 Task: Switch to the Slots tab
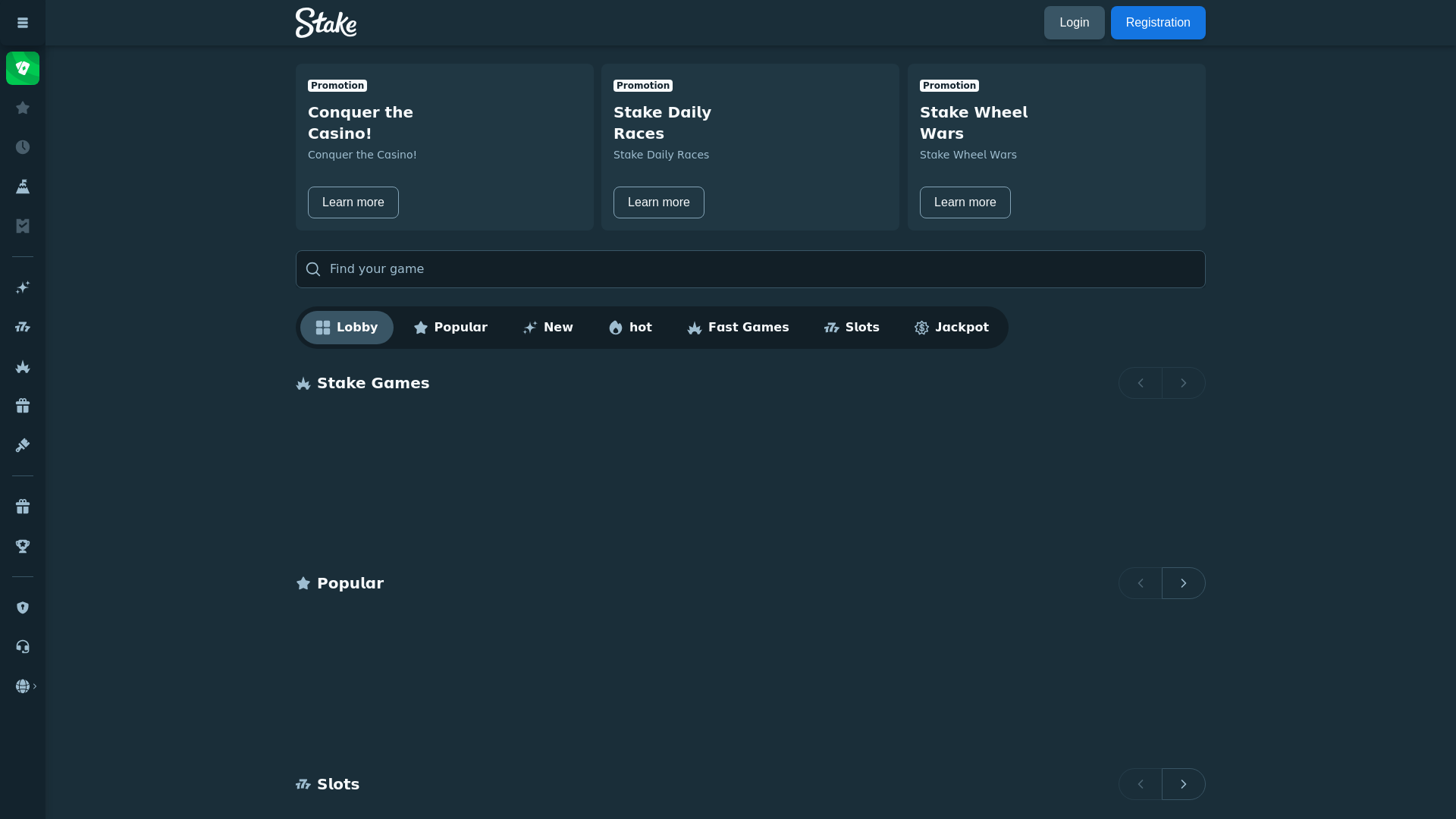tap(852, 328)
